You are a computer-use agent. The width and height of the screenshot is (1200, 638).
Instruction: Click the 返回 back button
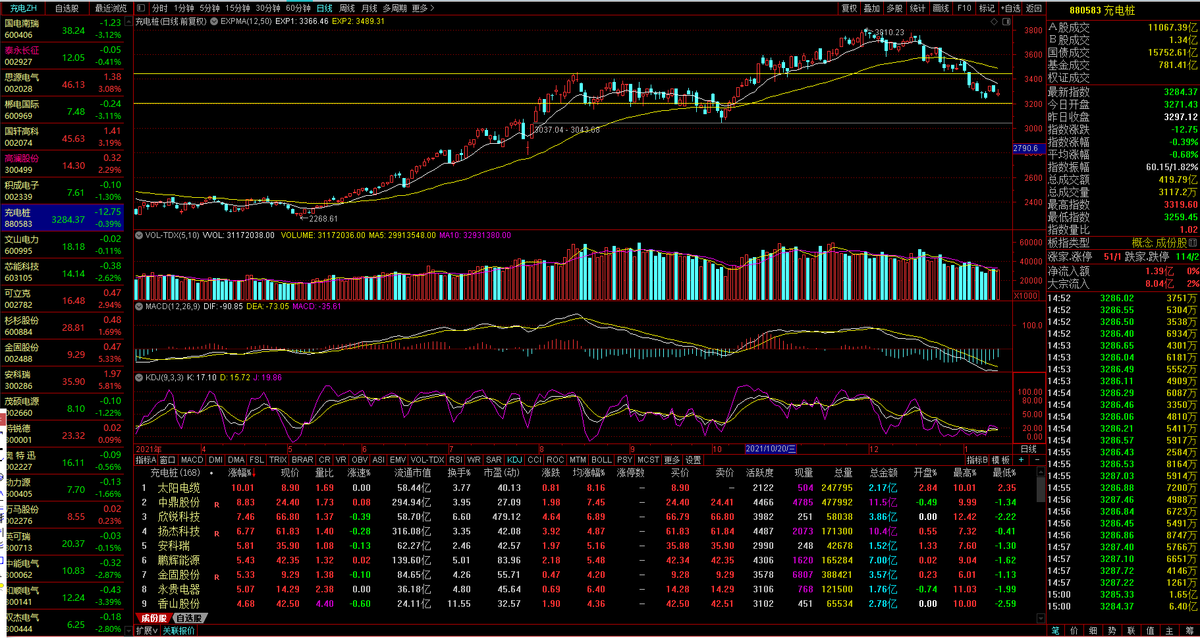[1034, 8]
